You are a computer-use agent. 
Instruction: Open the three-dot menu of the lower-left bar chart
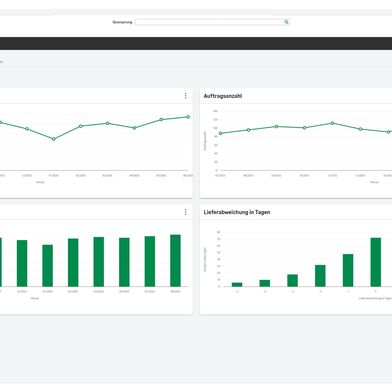186,212
